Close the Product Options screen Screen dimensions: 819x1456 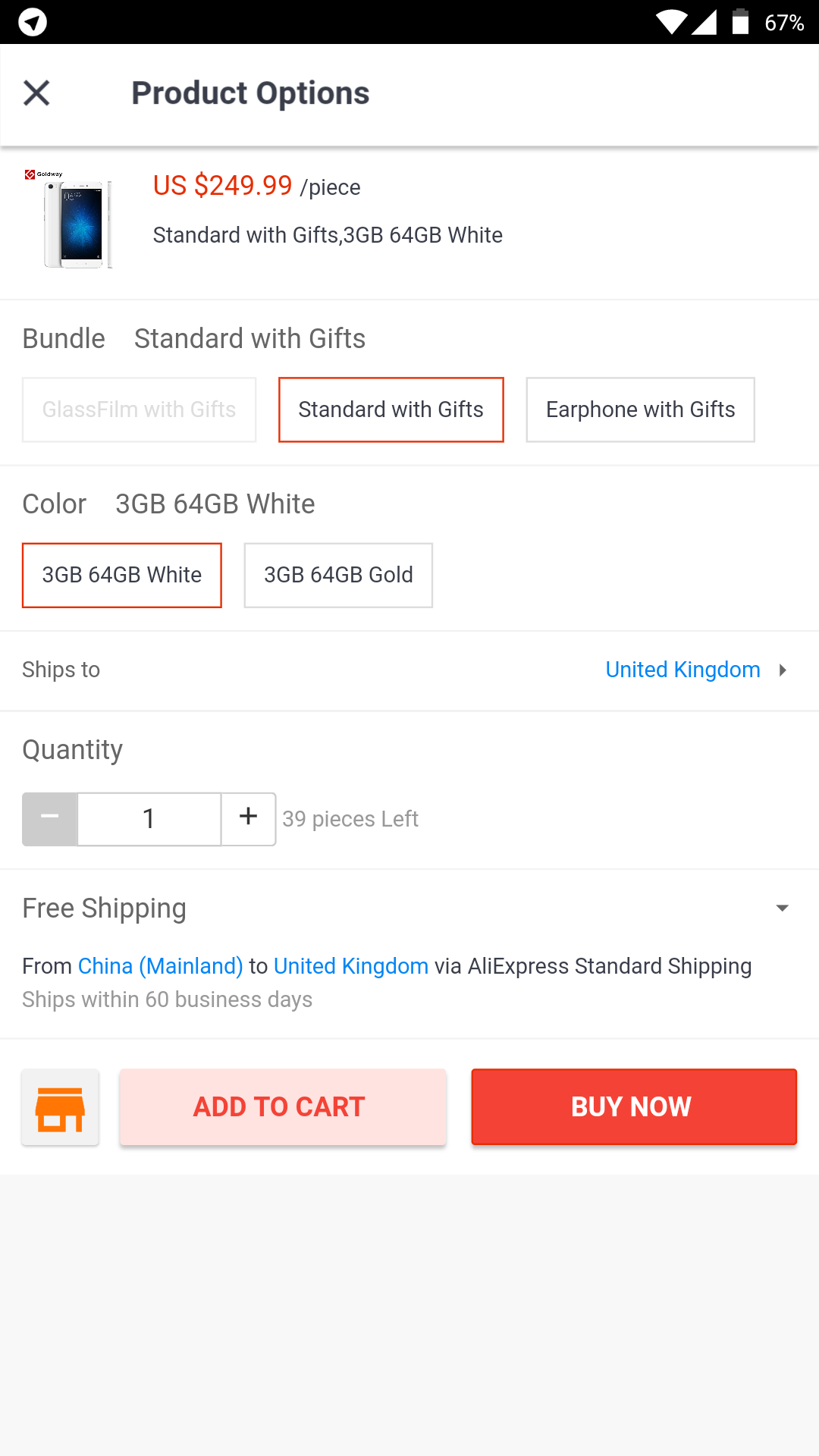pos(36,93)
